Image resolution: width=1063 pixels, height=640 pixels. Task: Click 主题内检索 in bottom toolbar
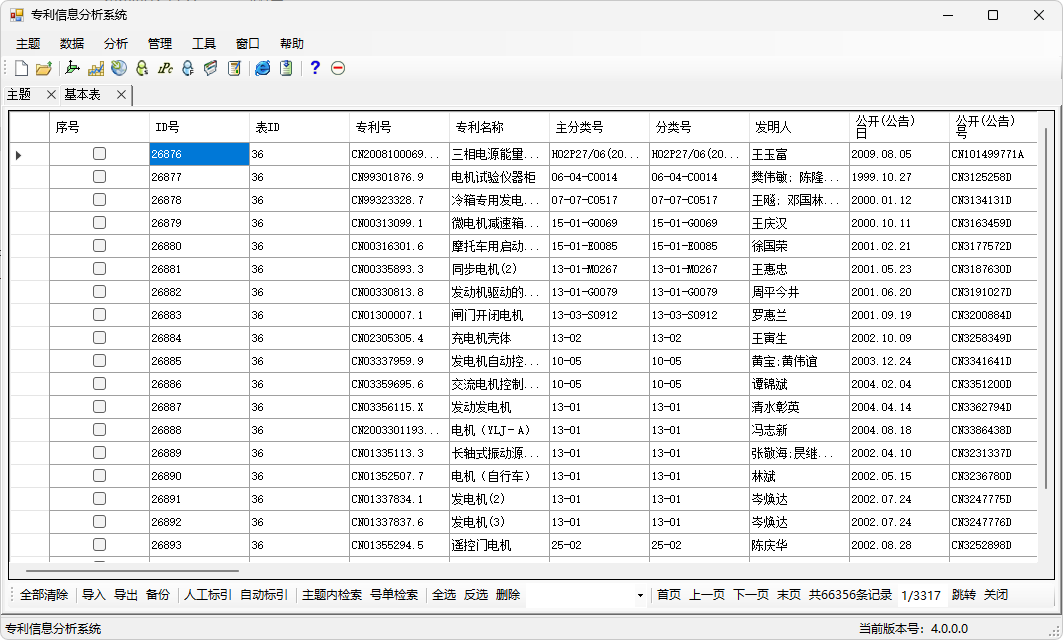332,595
